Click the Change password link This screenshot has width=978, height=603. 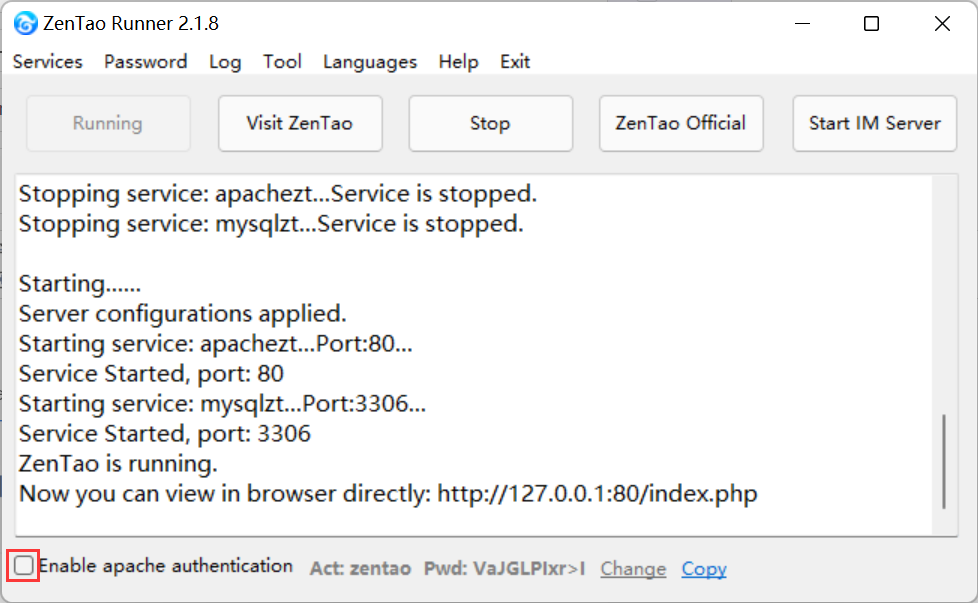click(x=633, y=569)
